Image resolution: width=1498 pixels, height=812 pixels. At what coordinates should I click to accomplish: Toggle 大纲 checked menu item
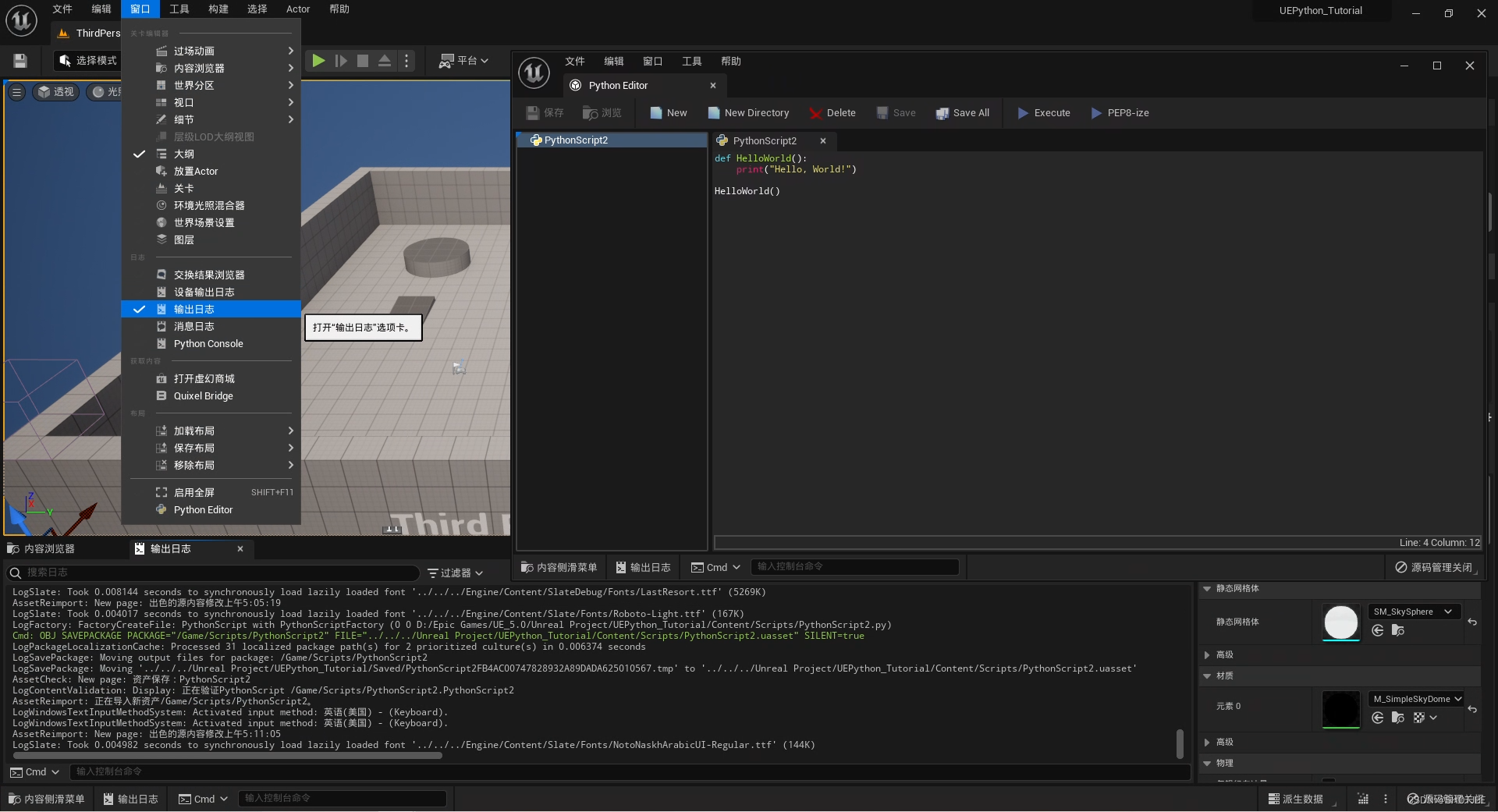click(211, 154)
